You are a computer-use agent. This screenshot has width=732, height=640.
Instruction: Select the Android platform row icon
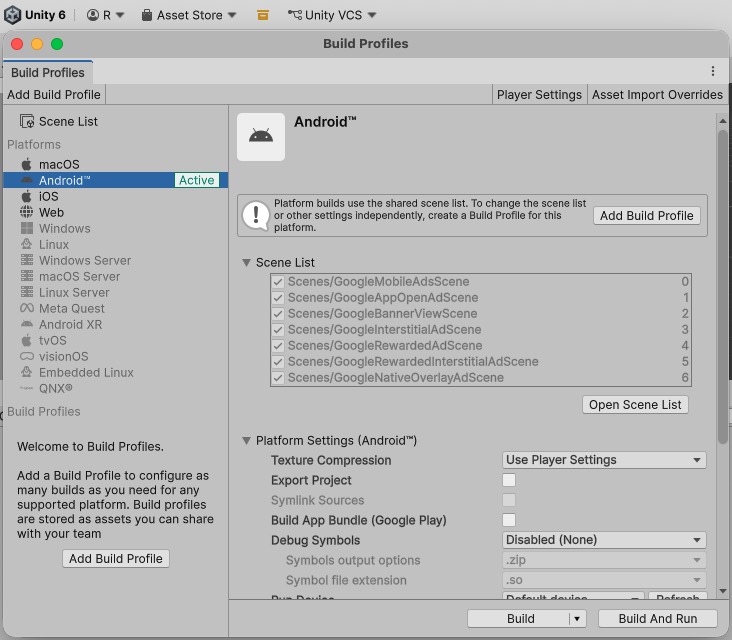tap(27, 180)
